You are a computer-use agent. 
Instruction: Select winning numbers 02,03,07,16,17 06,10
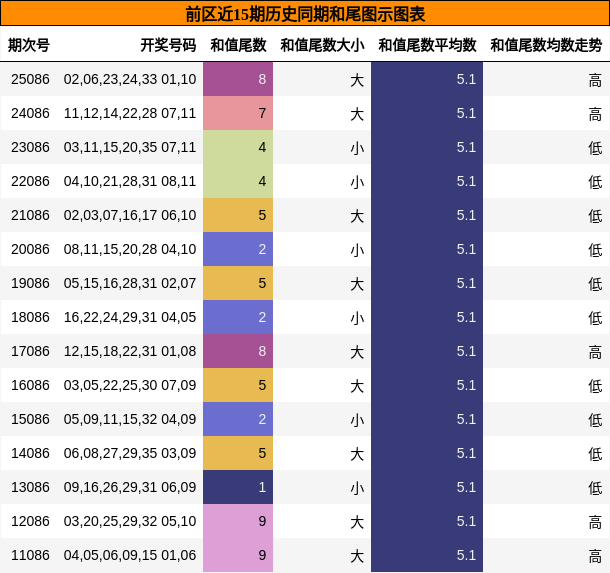pos(130,215)
